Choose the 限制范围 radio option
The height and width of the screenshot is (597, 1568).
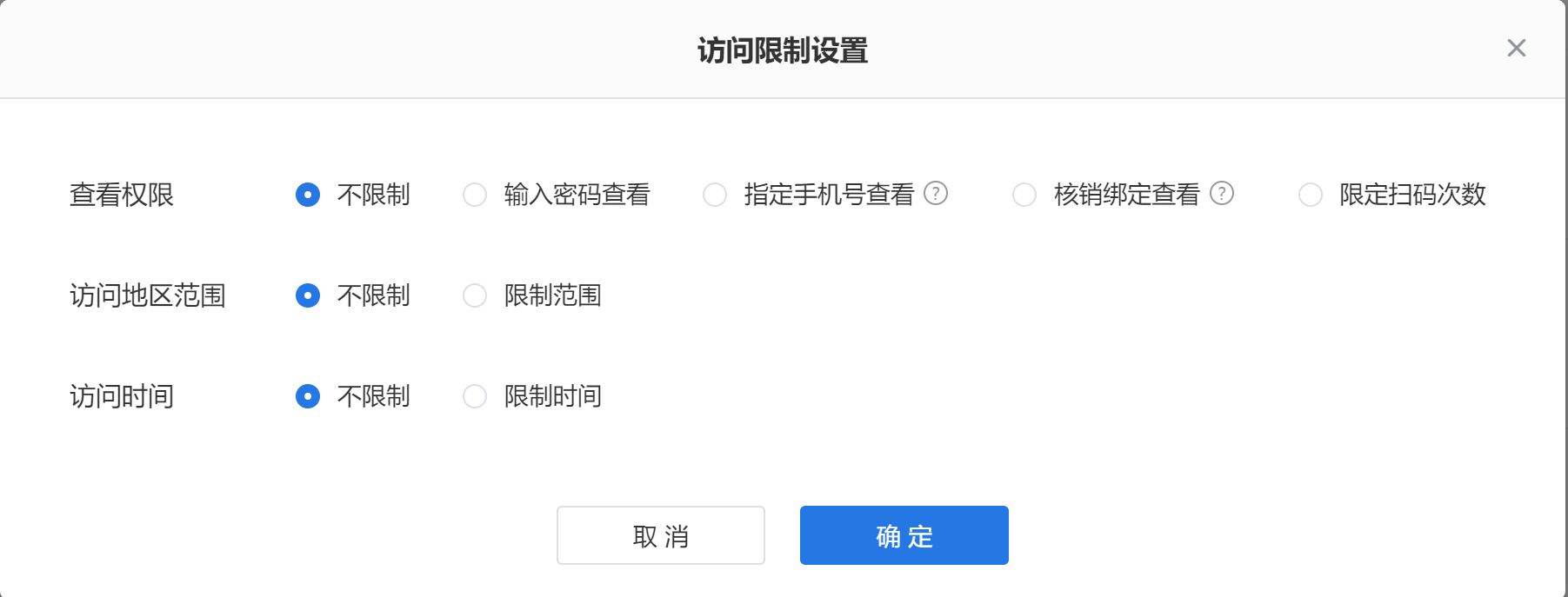point(475,295)
